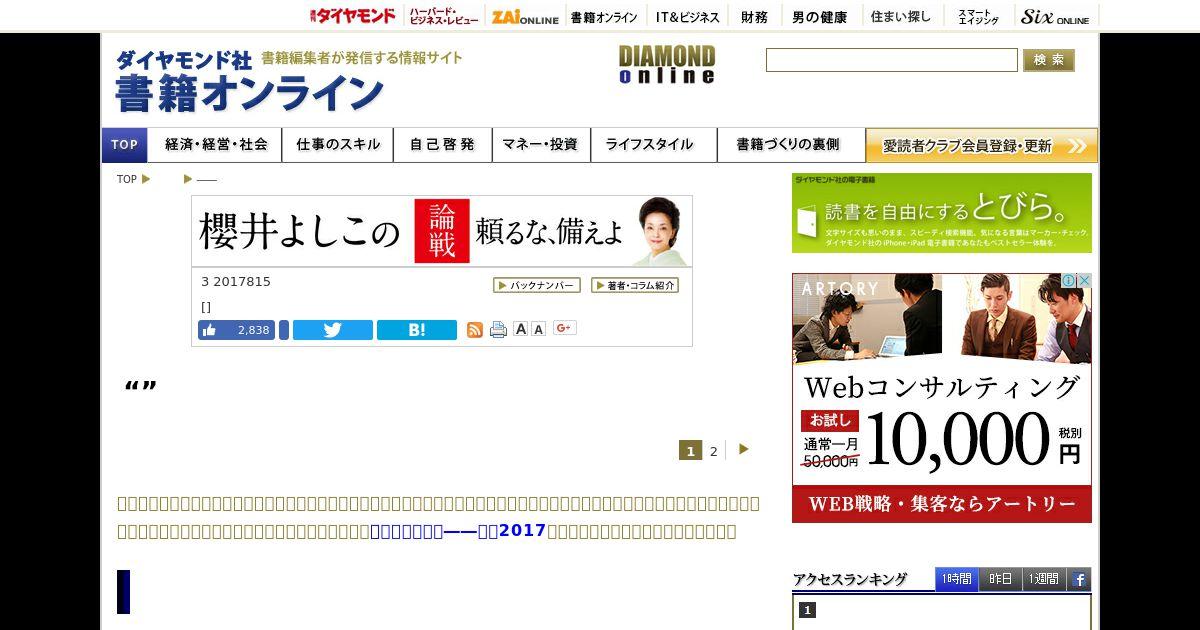Click the printer icon to print article
The width and height of the screenshot is (1200, 630).
(498, 329)
